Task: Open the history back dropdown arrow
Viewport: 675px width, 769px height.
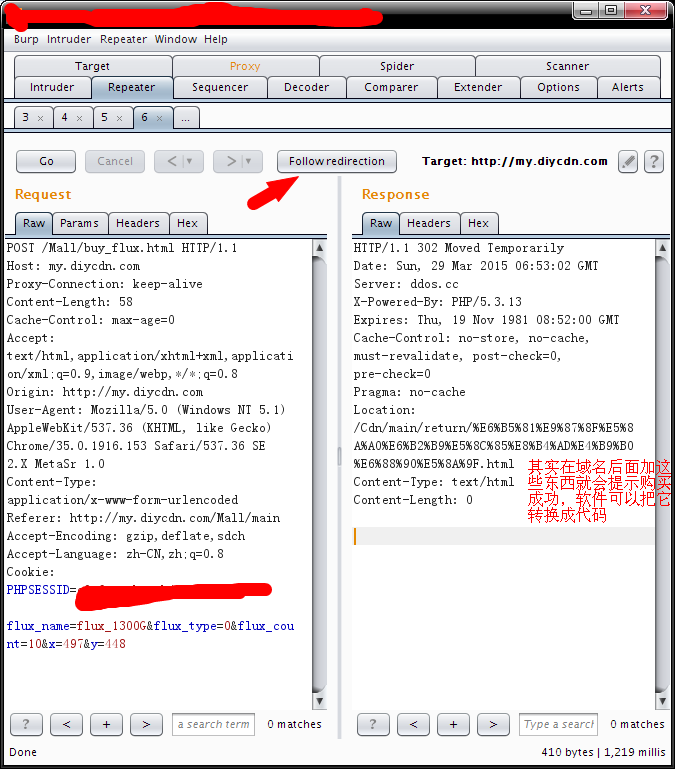Action: [x=189, y=161]
